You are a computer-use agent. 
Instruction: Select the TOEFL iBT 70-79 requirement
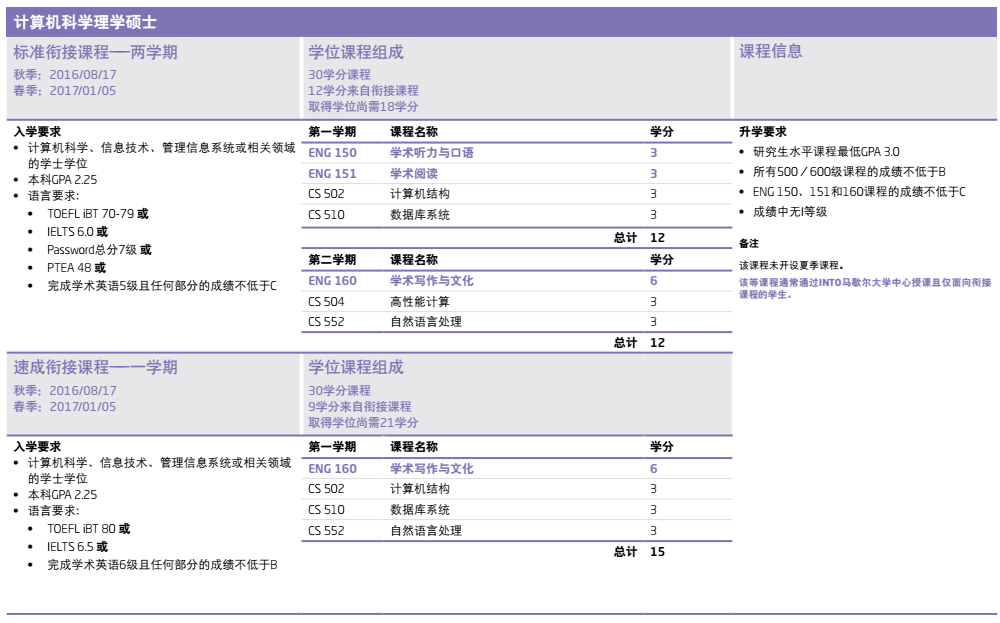97,214
